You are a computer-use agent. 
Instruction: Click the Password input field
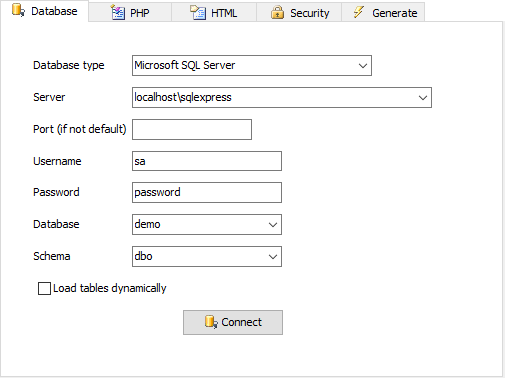coord(207,192)
